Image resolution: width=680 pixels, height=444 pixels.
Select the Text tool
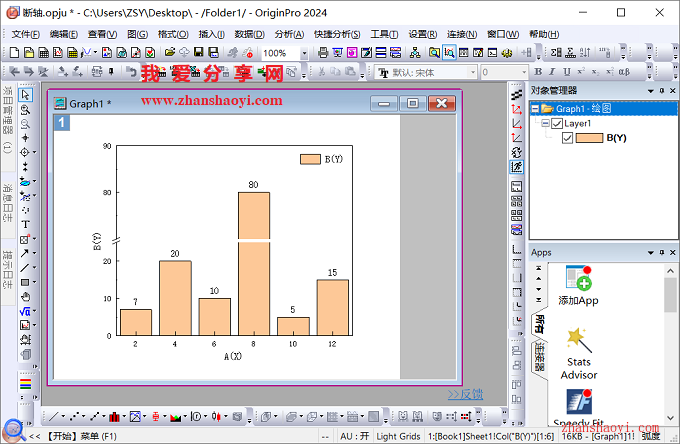point(25,224)
